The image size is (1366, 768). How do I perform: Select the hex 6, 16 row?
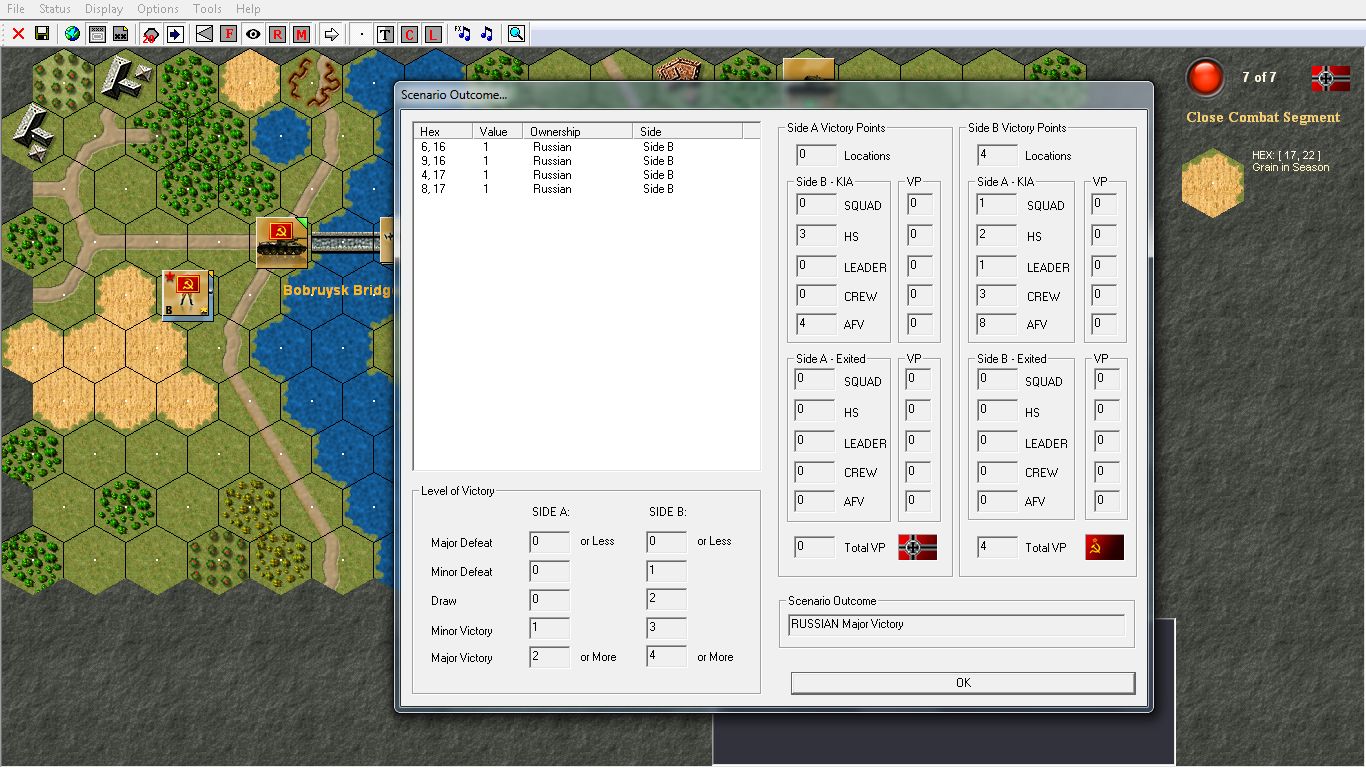coord(587,147)
